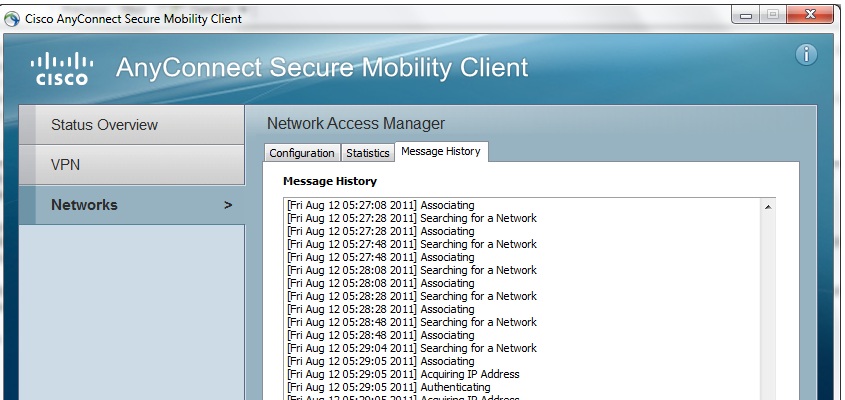Close the AnyConnect window
Screen dimensions: 845x400
coord(809,15)
